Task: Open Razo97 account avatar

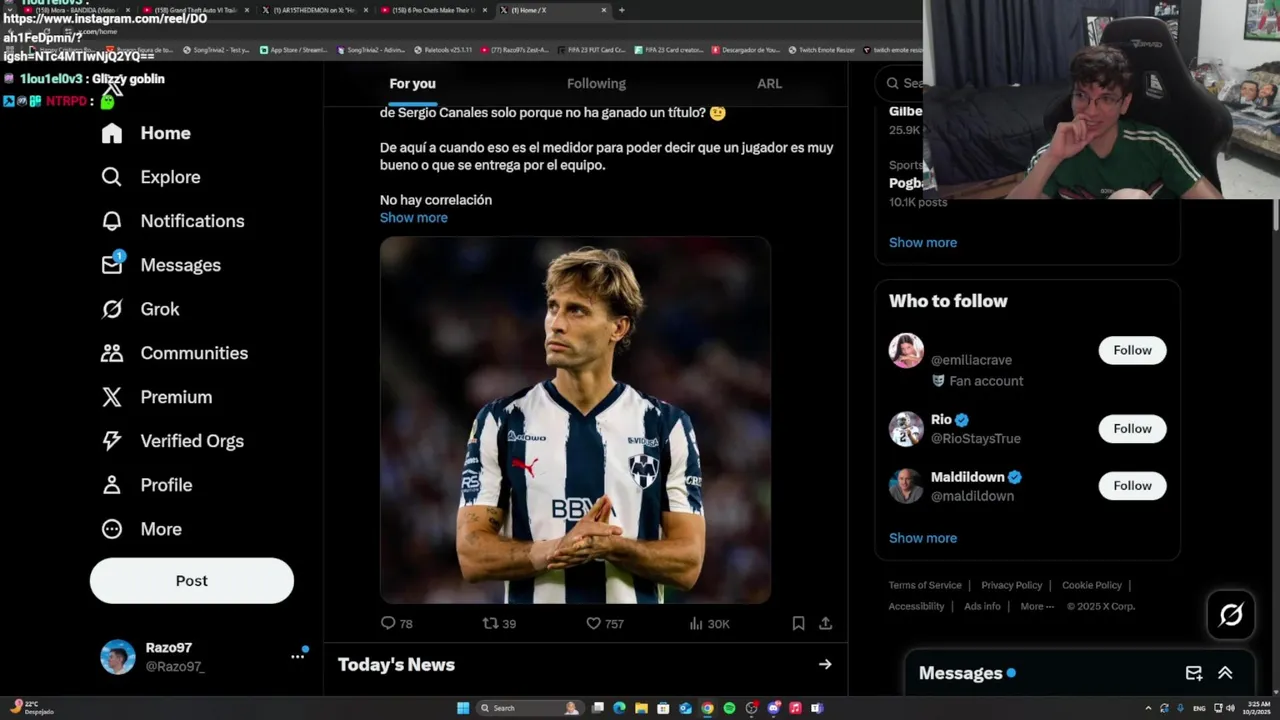Action: tap(118, 657)
